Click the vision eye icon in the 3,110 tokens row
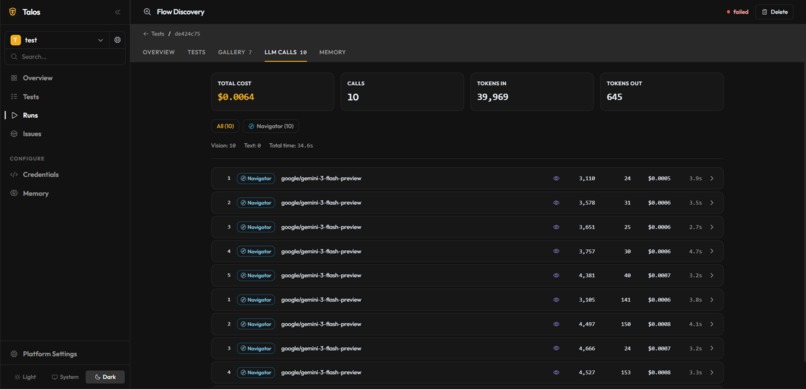806x389 pixels. point(556,178)
